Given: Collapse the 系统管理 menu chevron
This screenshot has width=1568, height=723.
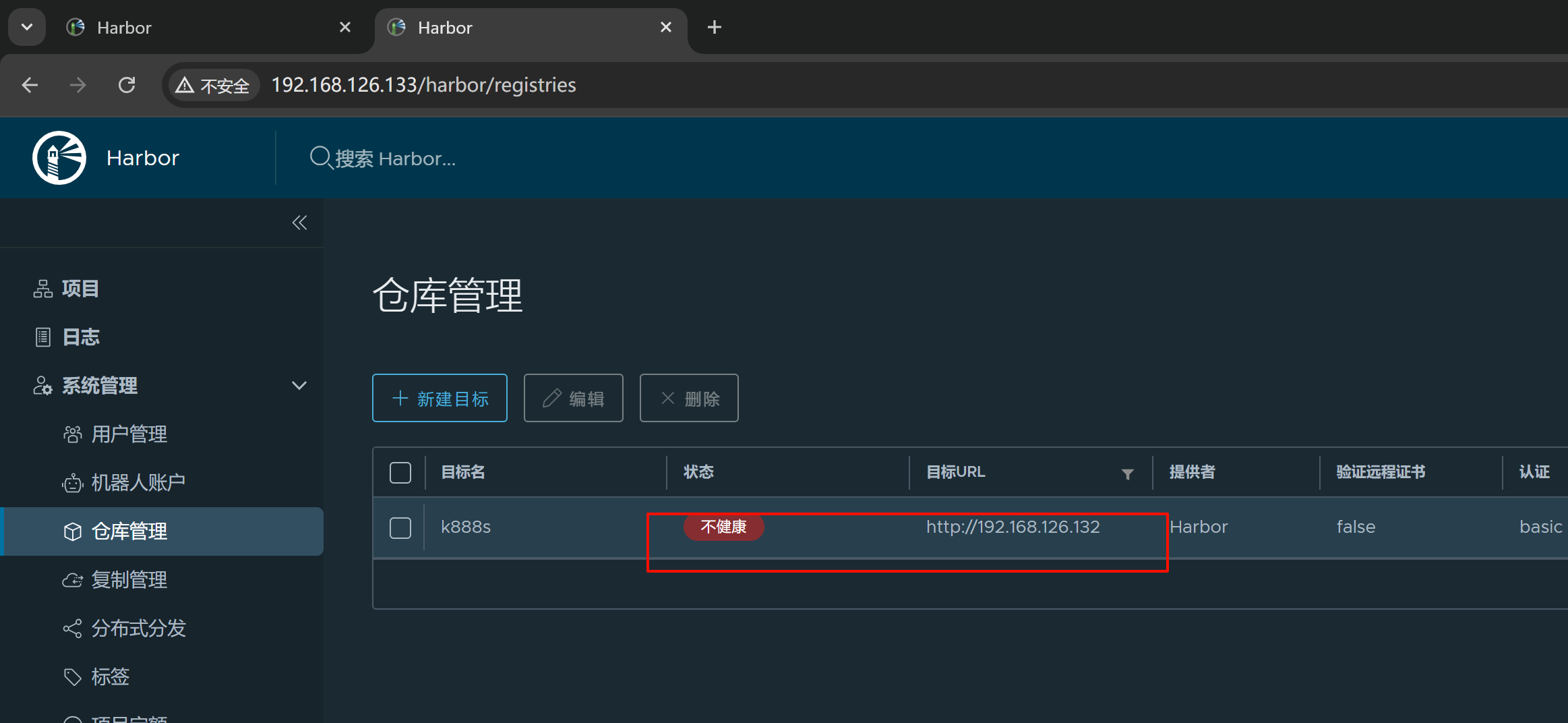Looking at the screenshot, I should click(299, 386).
